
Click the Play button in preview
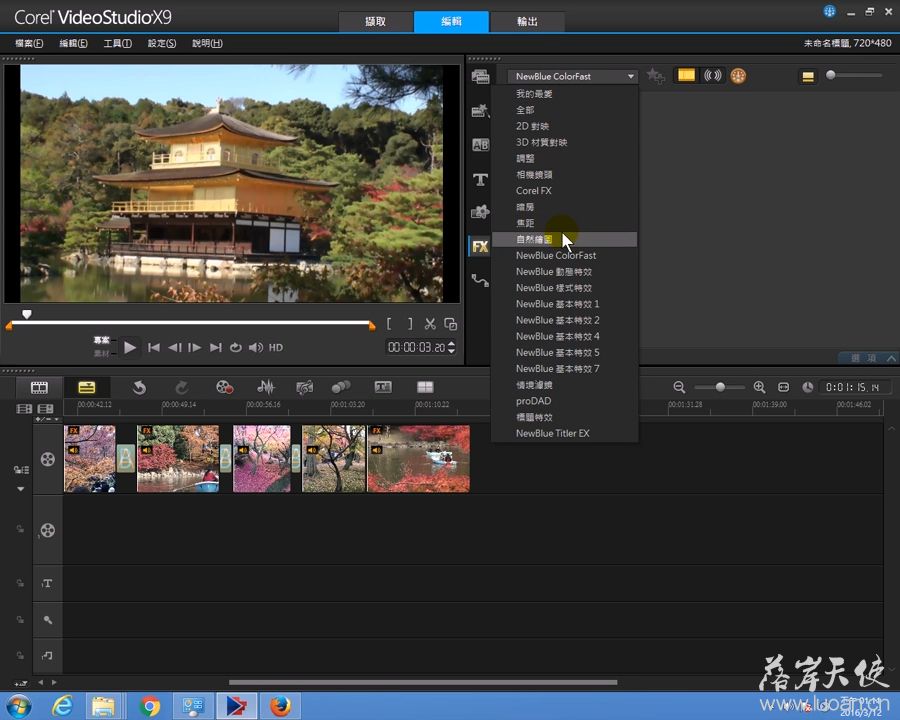[130, 347]
